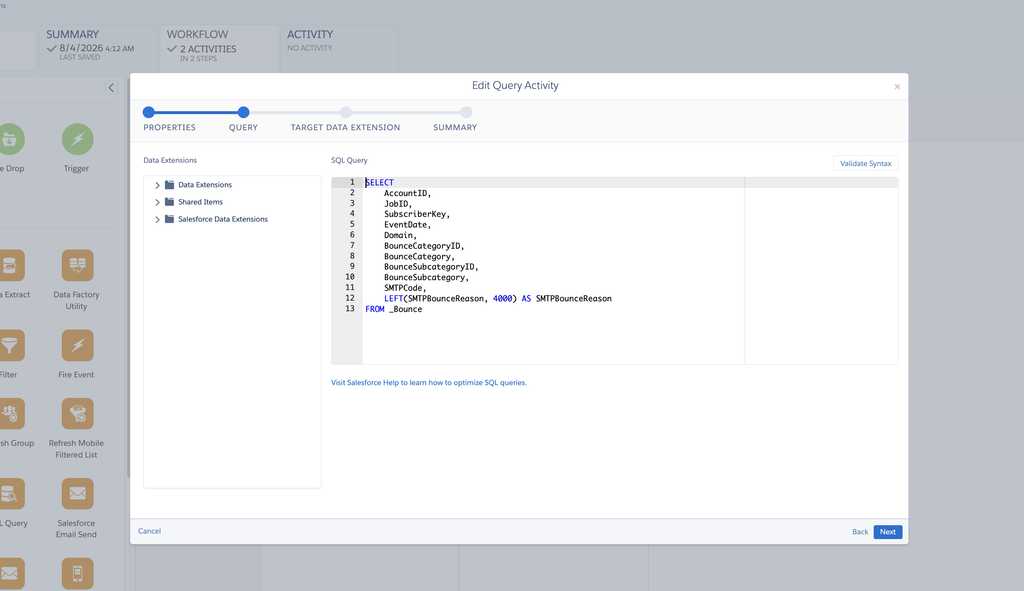The width and height of the screenshot is (1024, 591).
Task: Expand the Shared Items tree folder arrow
Action: [157, 202]
